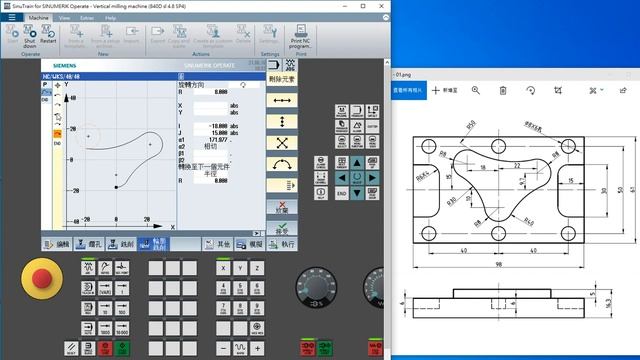Screen dimensions: 640x360
Task: Click the more-elements softkey with arrow
Action: coord(282,185)
